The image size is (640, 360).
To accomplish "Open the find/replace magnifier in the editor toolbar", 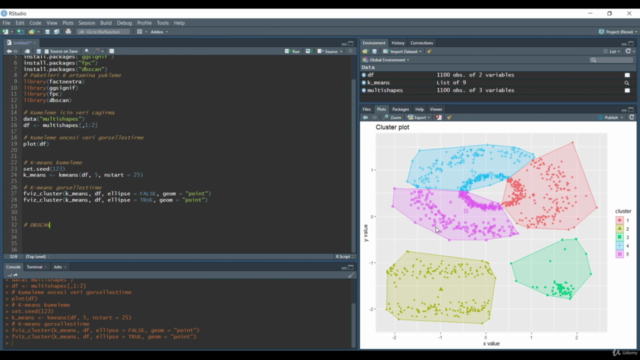I will coord(87,51).
